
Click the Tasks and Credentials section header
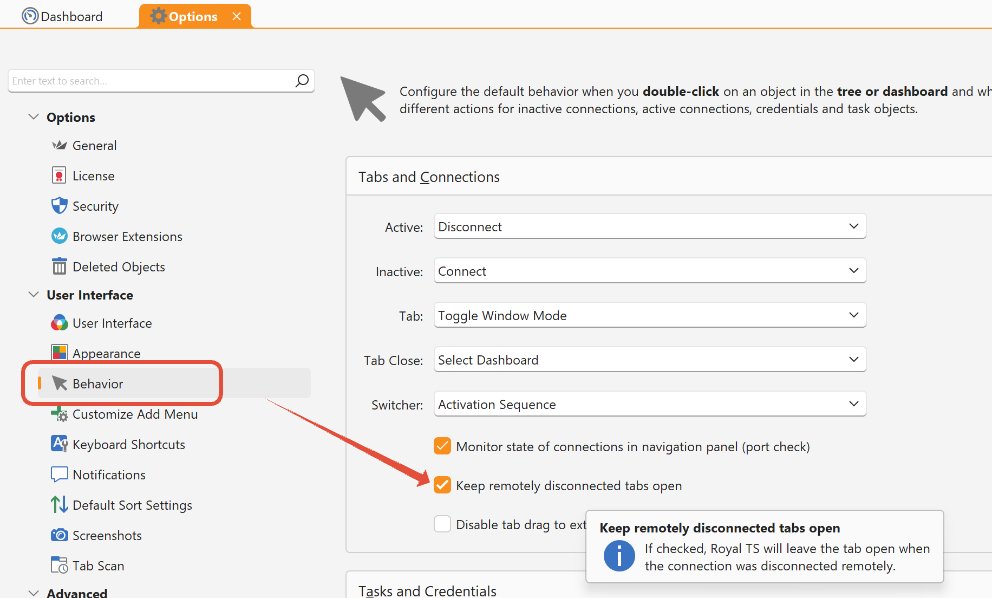427,590
